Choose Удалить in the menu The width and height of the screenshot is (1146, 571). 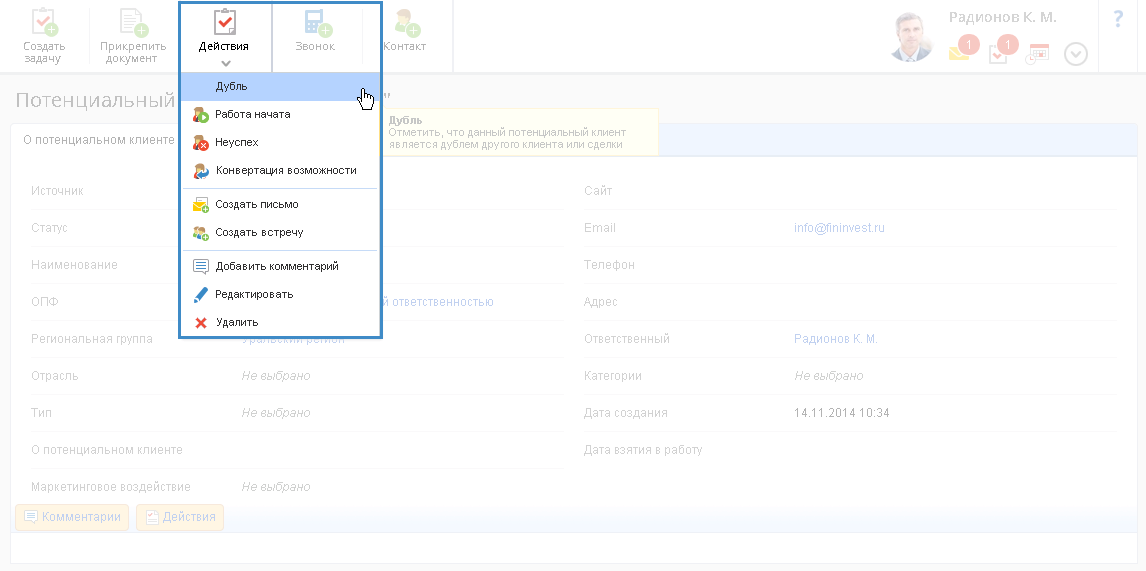[280, 322]
